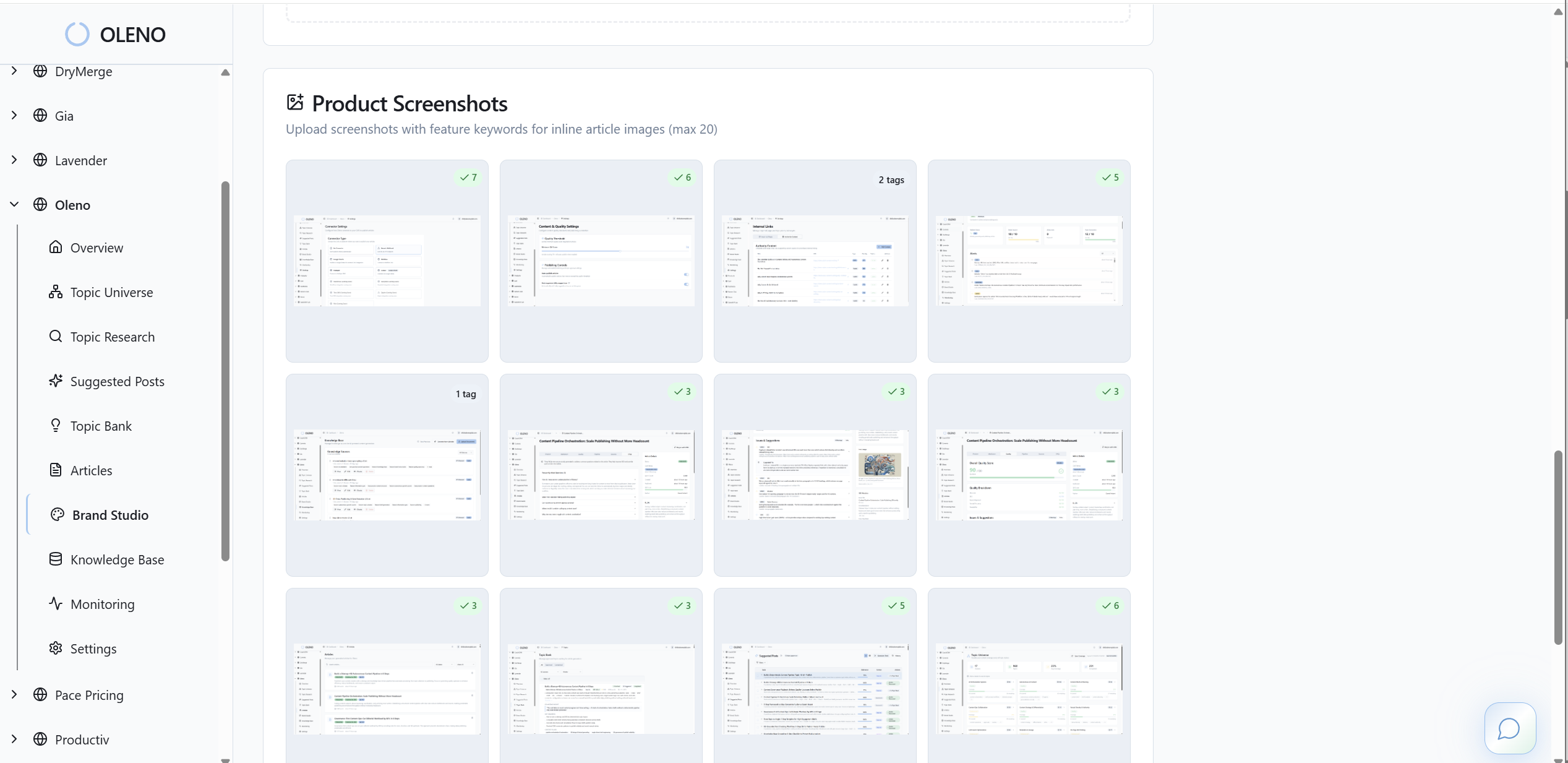
Task: Click the Overview home icon
Action: click(56, 248)
